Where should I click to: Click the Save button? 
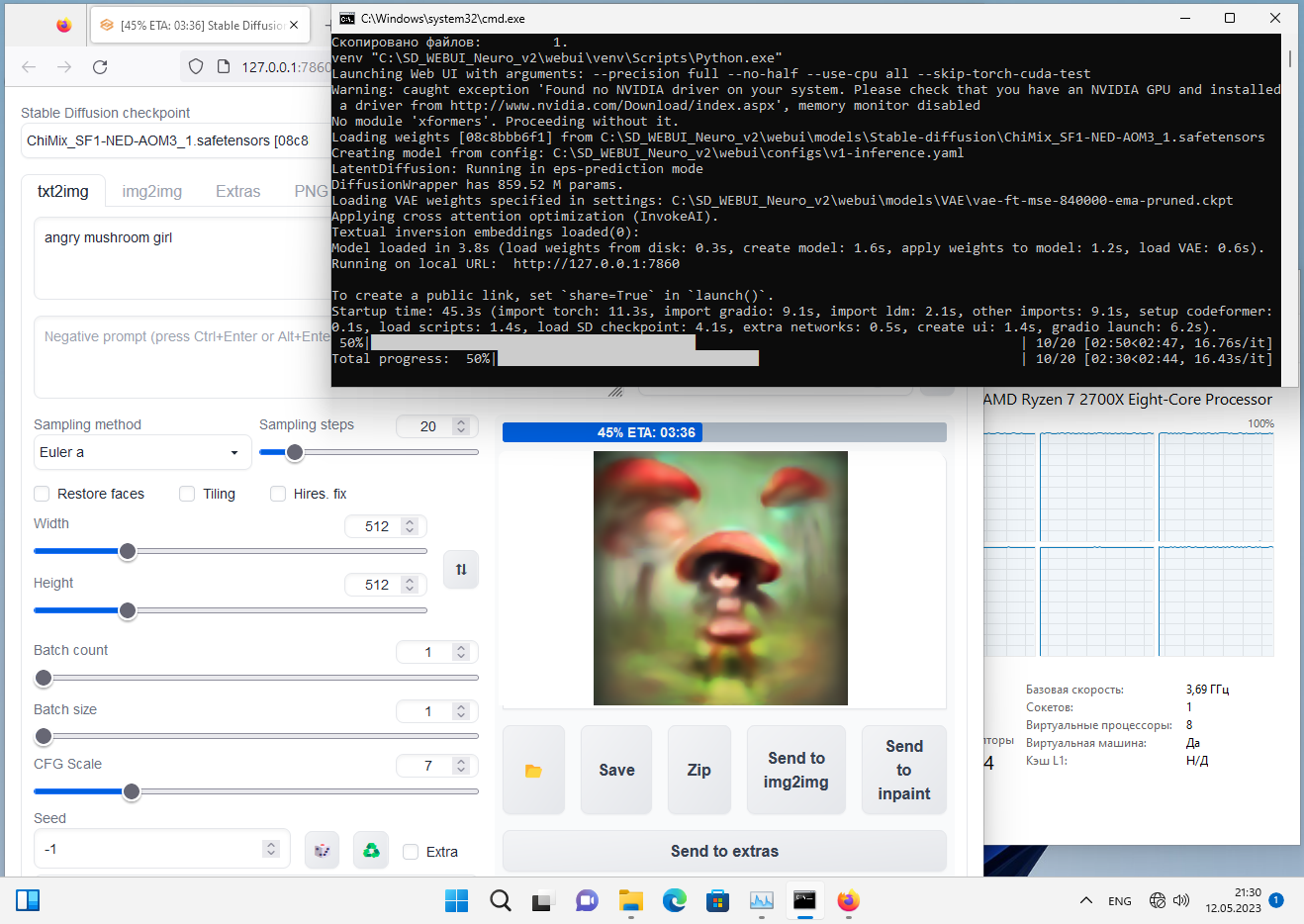pos(616,770)
